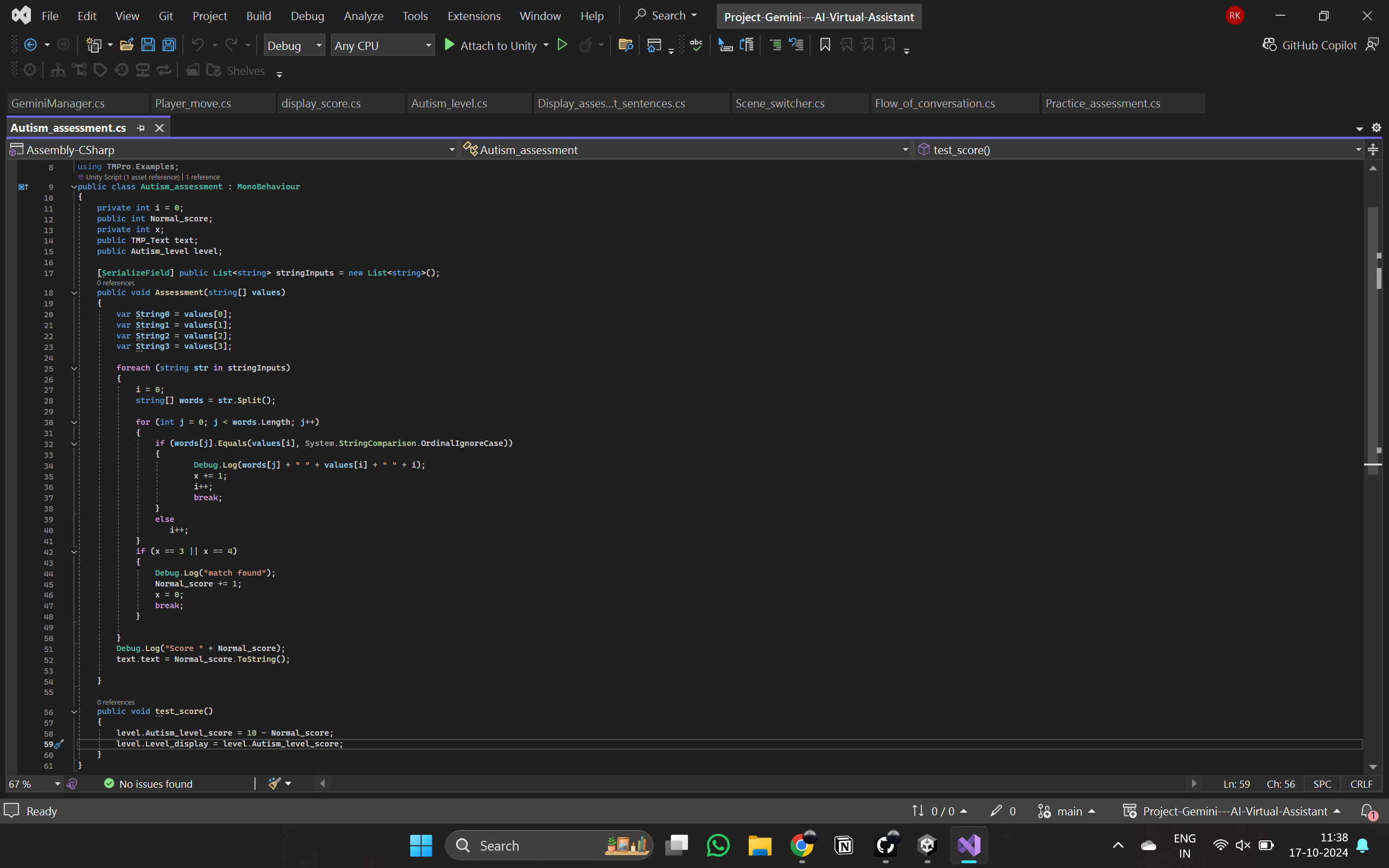Click the Save All toolbar icon
This screenshot has height=868, width=1389.
(x=169, y=45)
